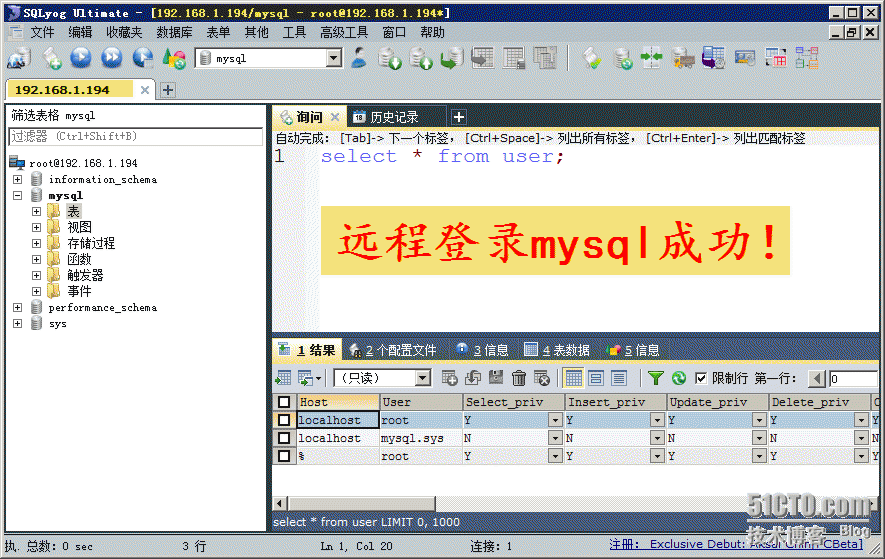Image resolution: width=885 pixels, height=559 pixels.
Task: Switch result to text view icon
Action: [619, 378]
